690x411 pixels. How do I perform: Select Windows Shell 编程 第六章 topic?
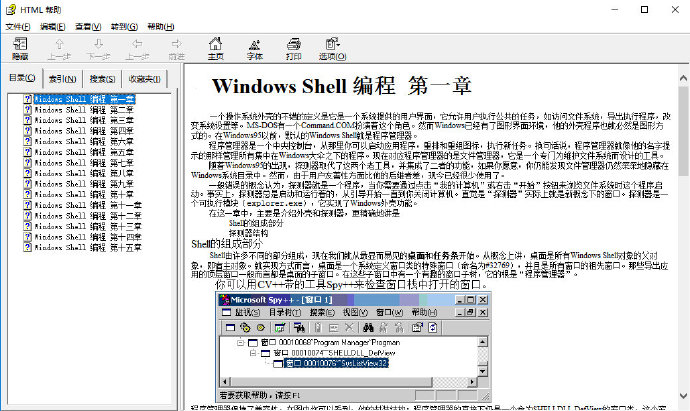pyautogui.click(x=84, y=141)
